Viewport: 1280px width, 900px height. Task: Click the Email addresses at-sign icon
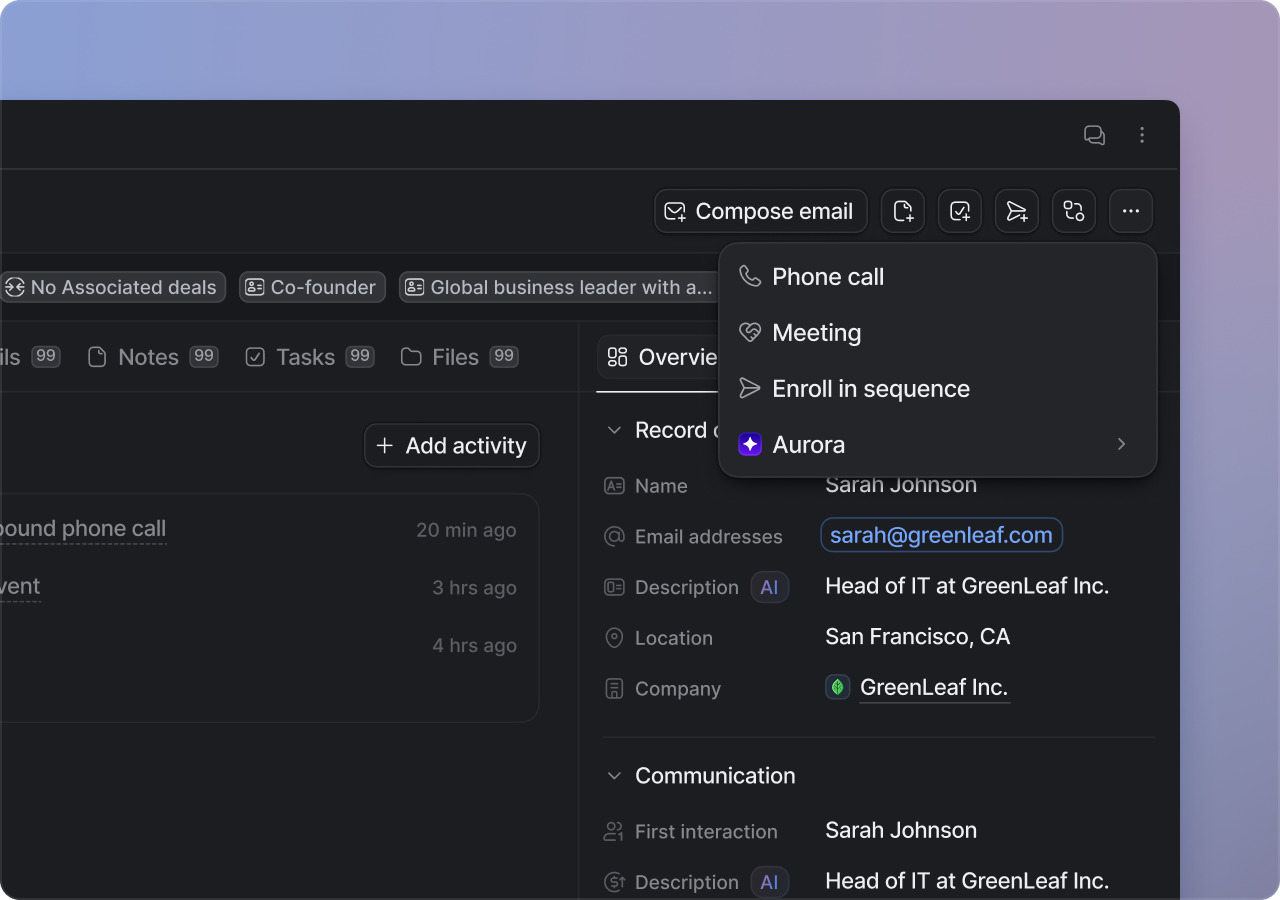point(615,537)
